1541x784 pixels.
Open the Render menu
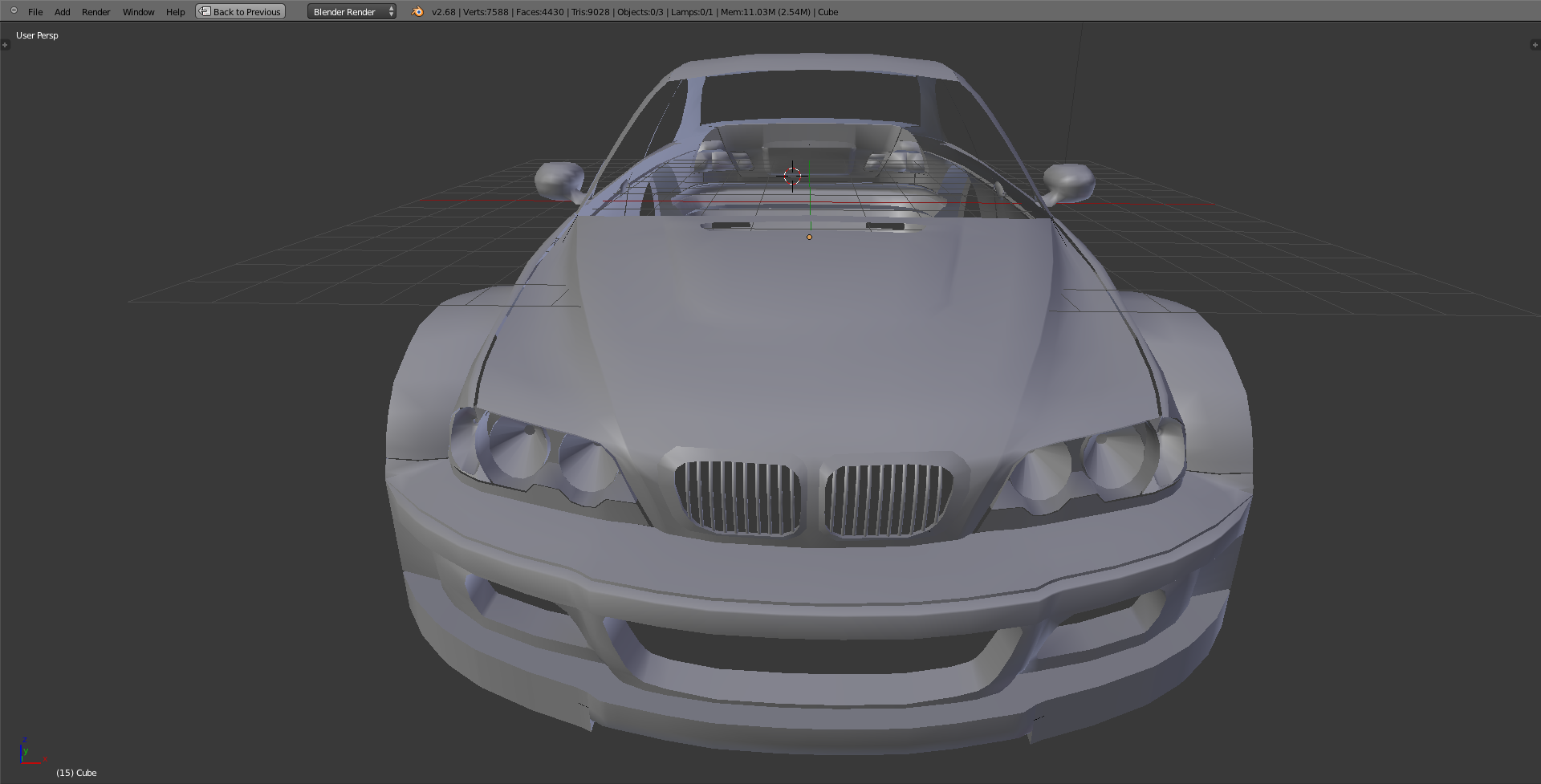click(x=96, y=12)
